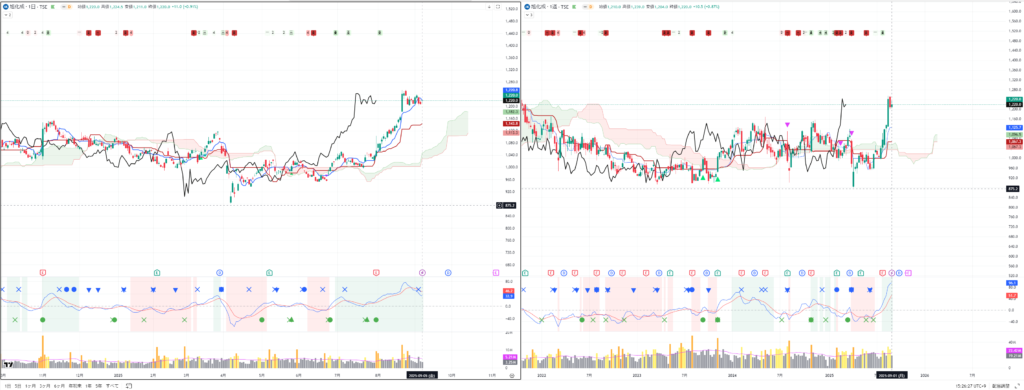Image resolution: width=1024 pixels, height=390 pixels.
Task: Open the first red event marker on left chart
Action: pyautogui.click(x=43, y=272)
